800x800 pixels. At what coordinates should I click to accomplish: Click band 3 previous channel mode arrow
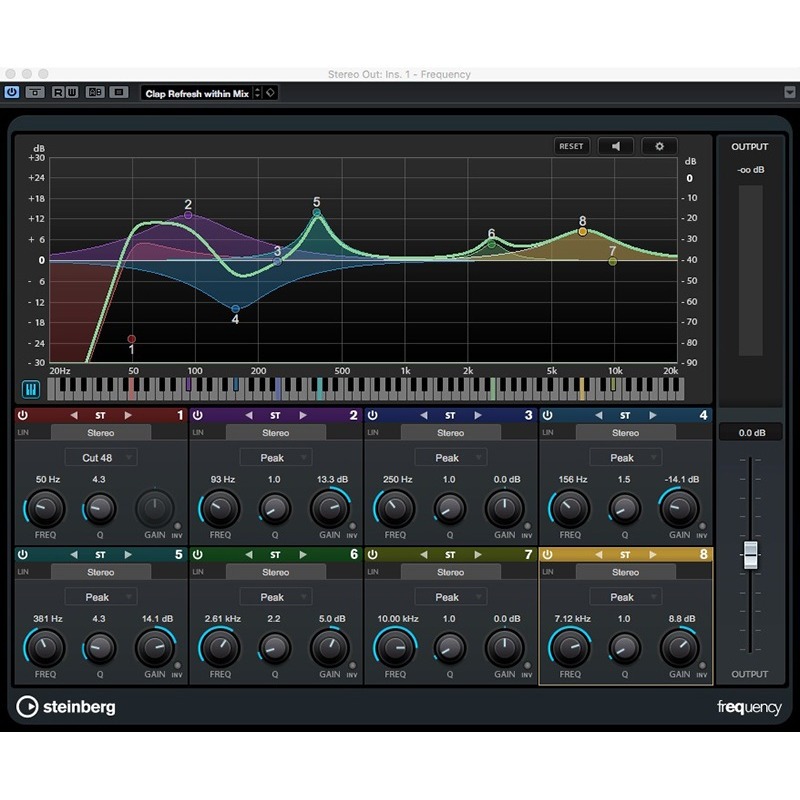(x=424, y=415)
